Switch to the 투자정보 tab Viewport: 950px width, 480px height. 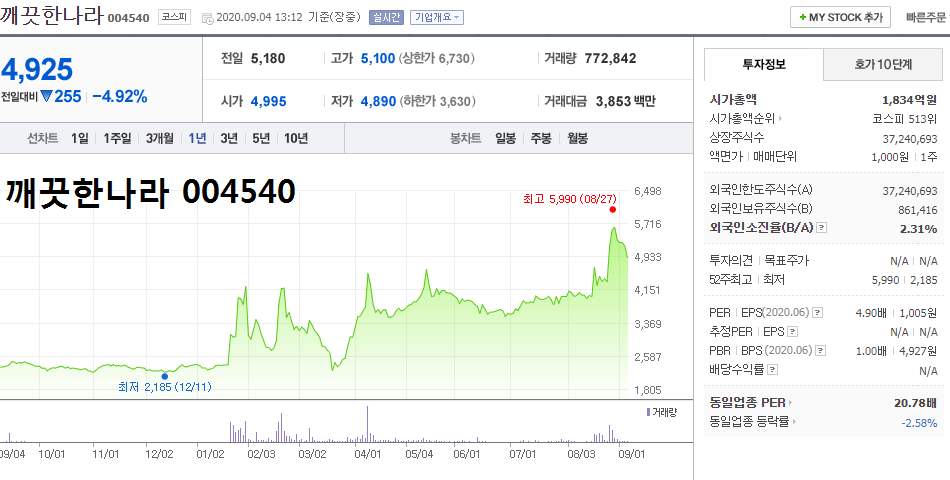[764, 64]
